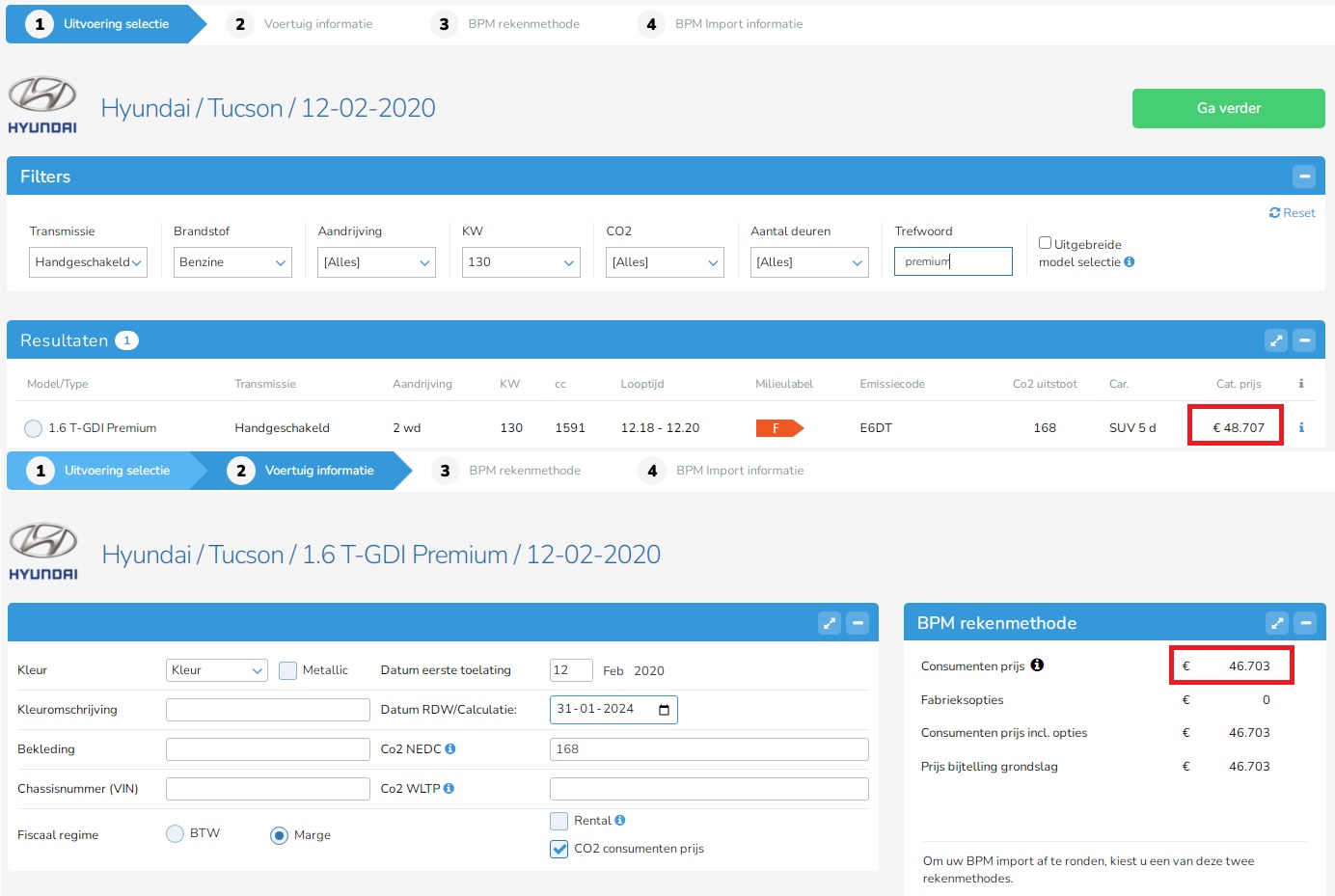Maximize the vehicle information panel
The image size is (1335, 896).
pos(830,623)
